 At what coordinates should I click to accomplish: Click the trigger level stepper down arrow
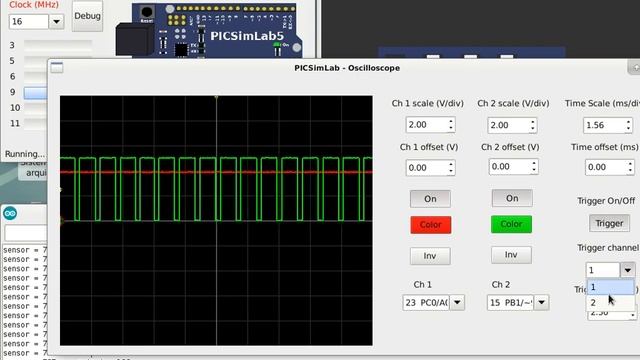coord(632,315)
